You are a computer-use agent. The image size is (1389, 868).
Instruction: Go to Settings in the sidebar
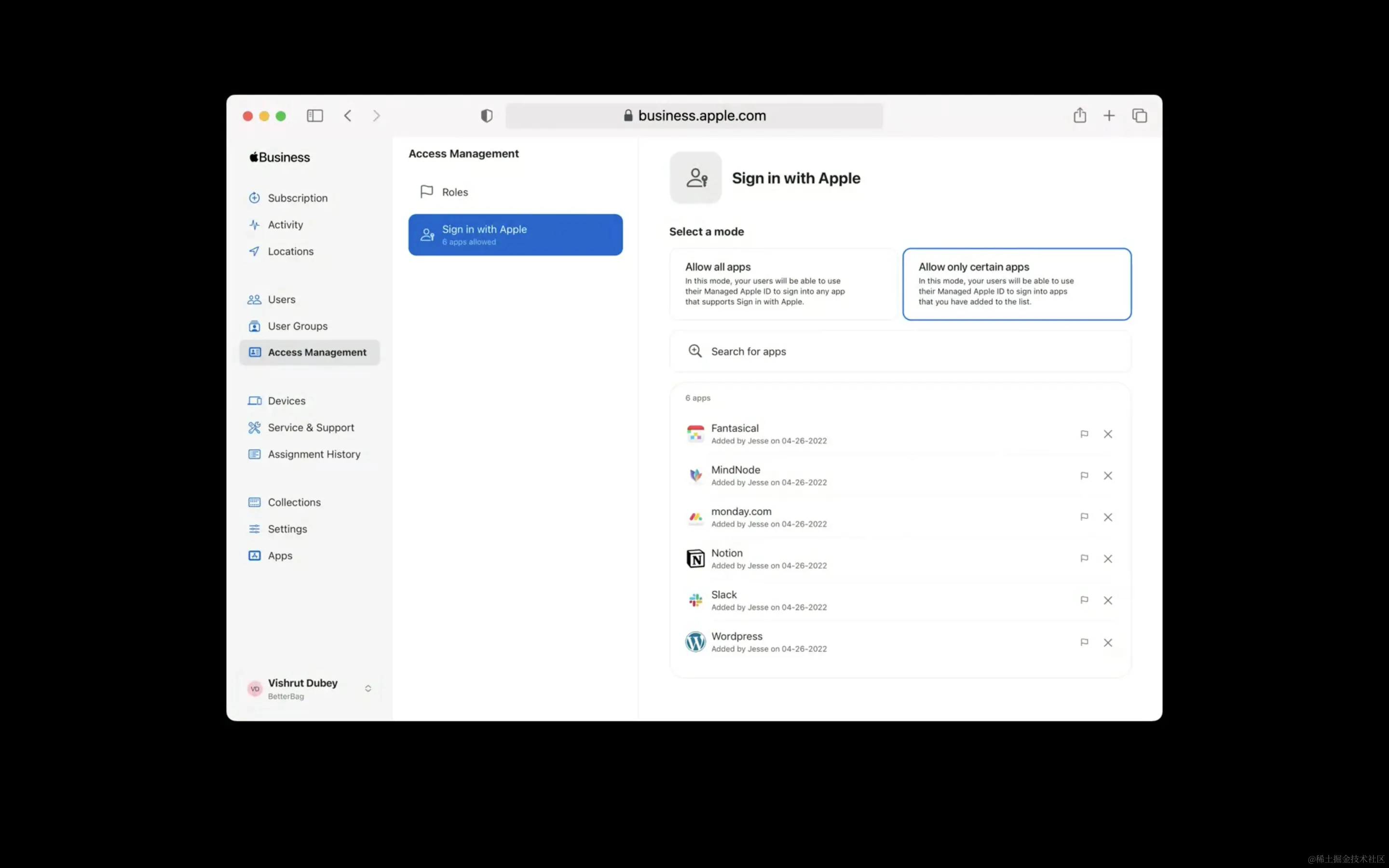pyautogui.click(x=287, y=529)
